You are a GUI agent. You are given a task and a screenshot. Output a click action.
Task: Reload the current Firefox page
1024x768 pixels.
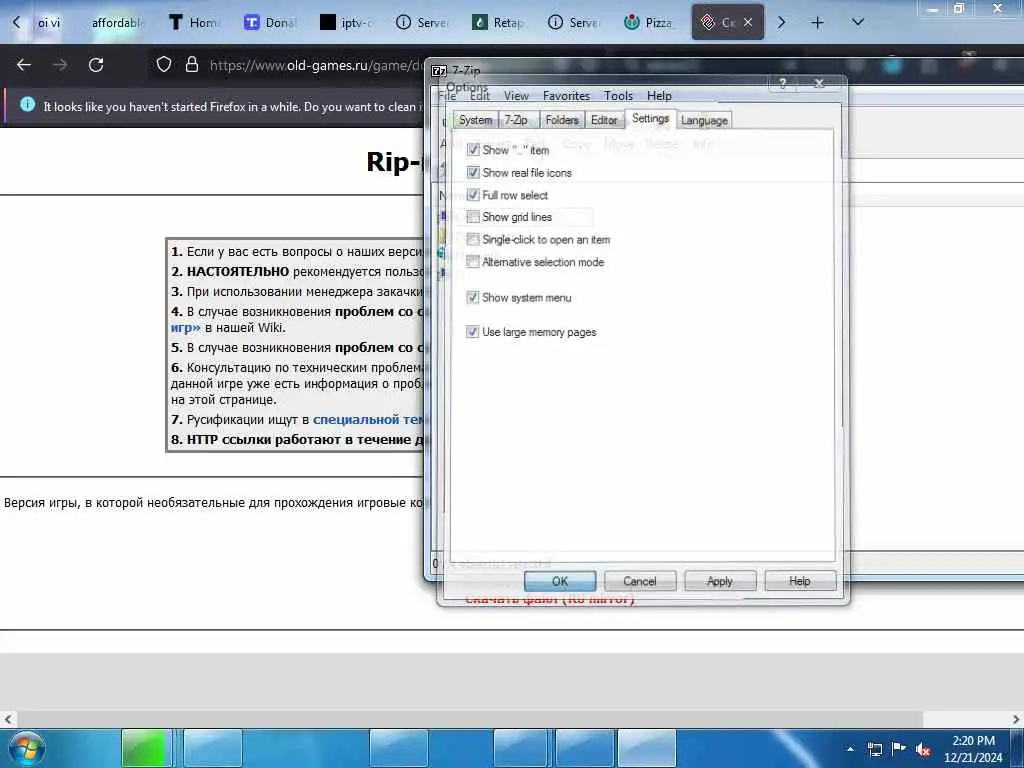coord(96,65)
